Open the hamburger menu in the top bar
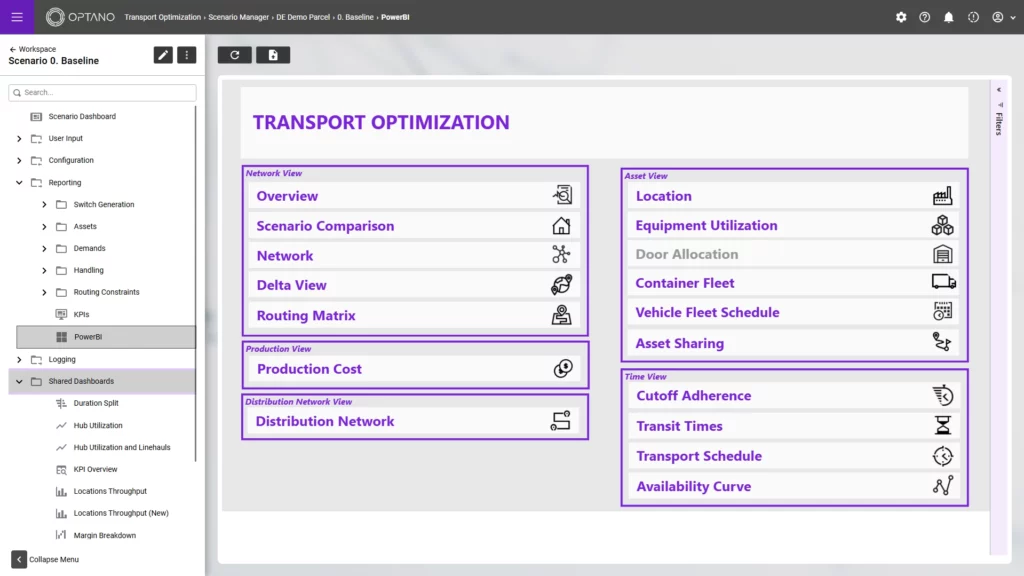 [x=16, y=17]
